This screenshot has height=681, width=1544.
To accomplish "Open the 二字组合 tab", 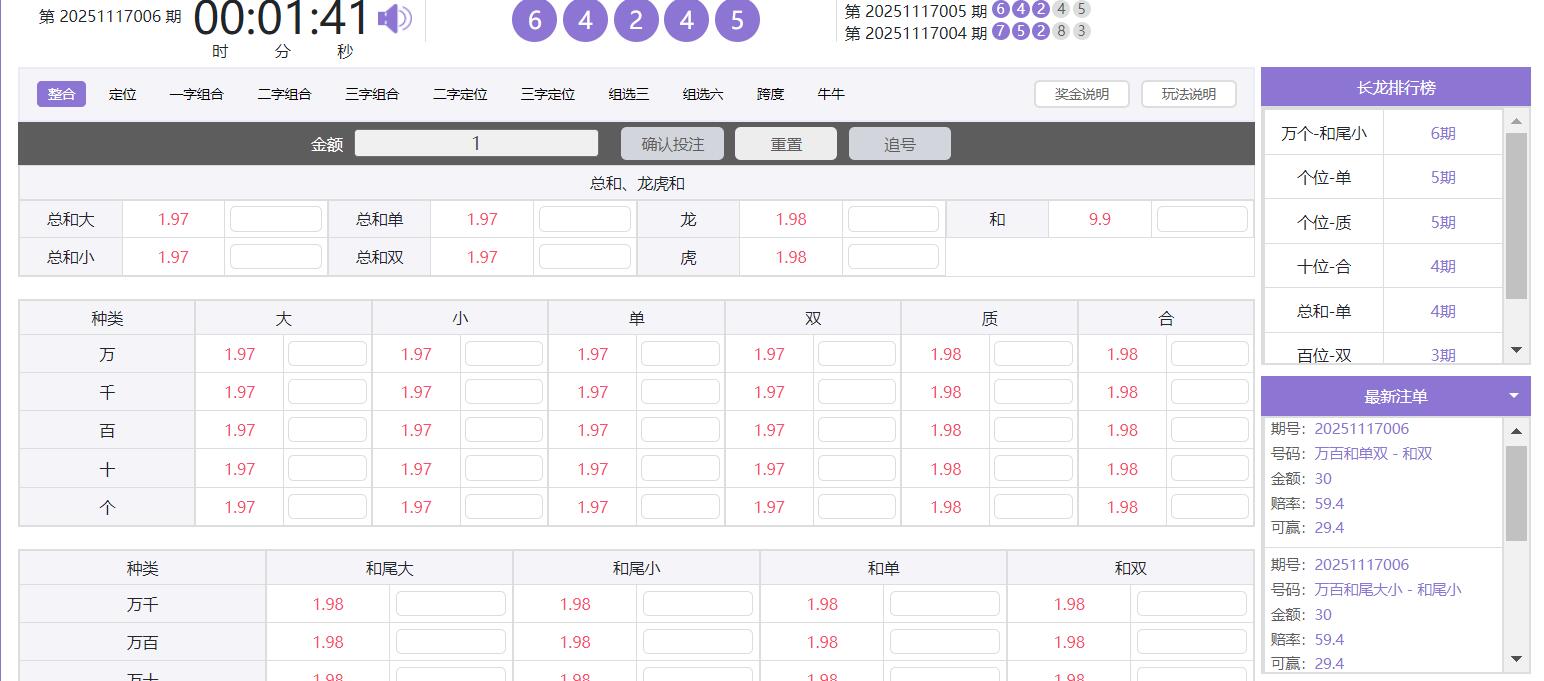I will tap(284, 94).
